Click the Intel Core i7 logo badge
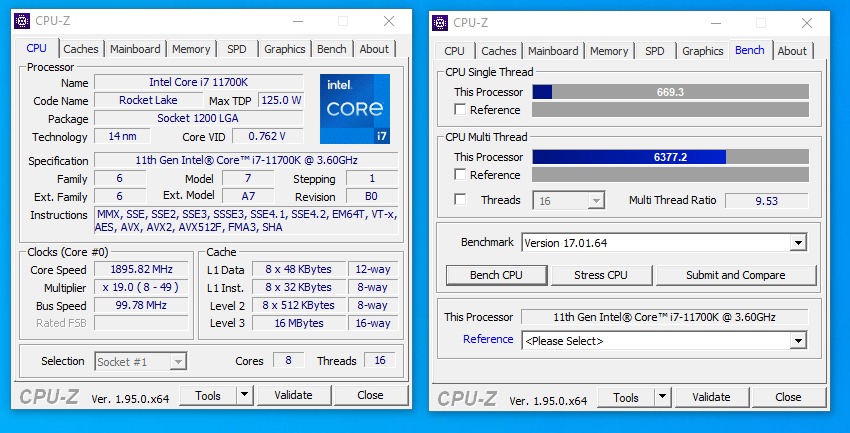 click(x=355, y=109)
